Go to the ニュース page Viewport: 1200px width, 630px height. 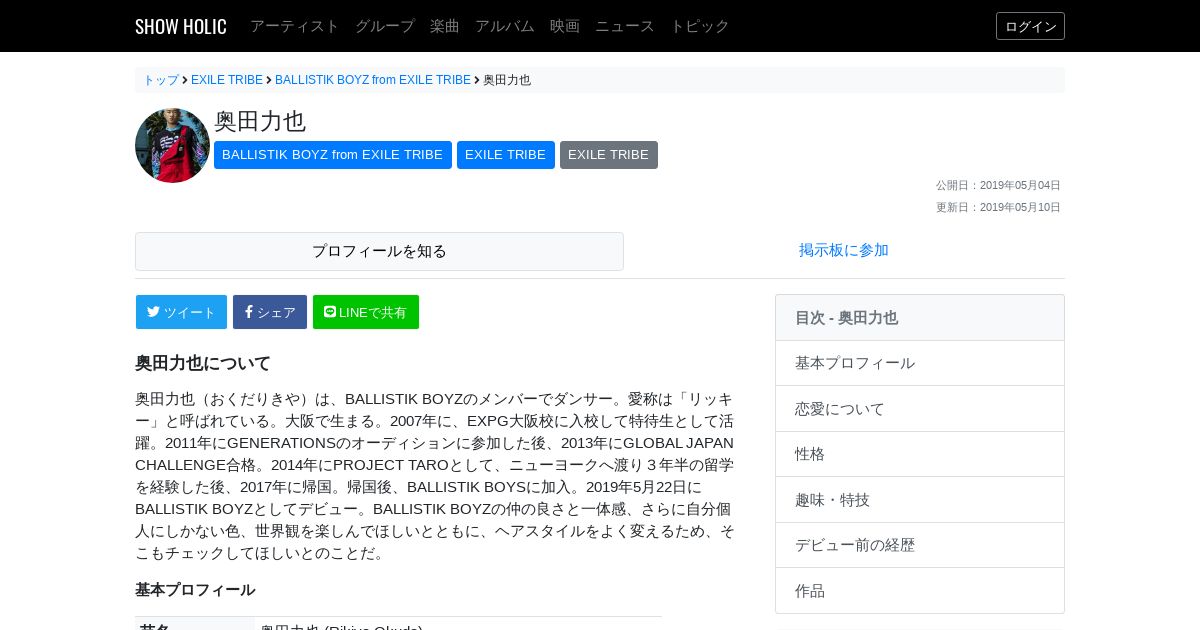click(625, 26)
